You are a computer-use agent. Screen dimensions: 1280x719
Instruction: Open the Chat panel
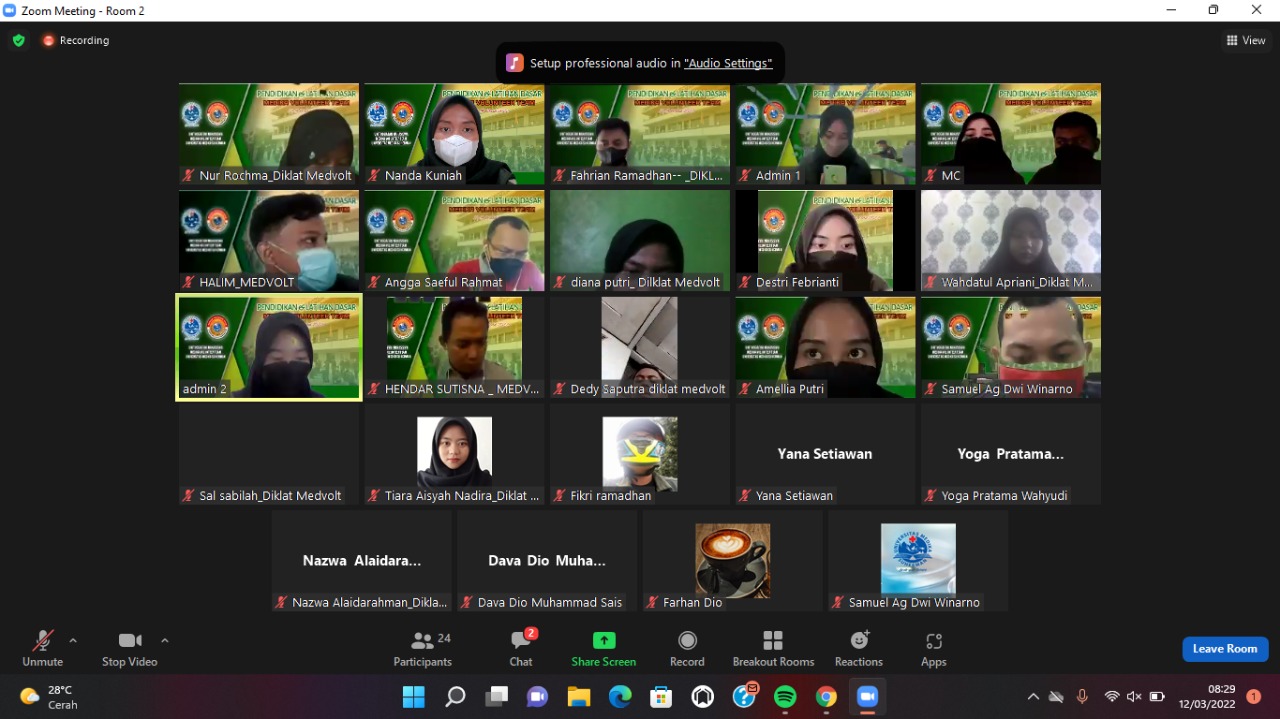point(521,648)
